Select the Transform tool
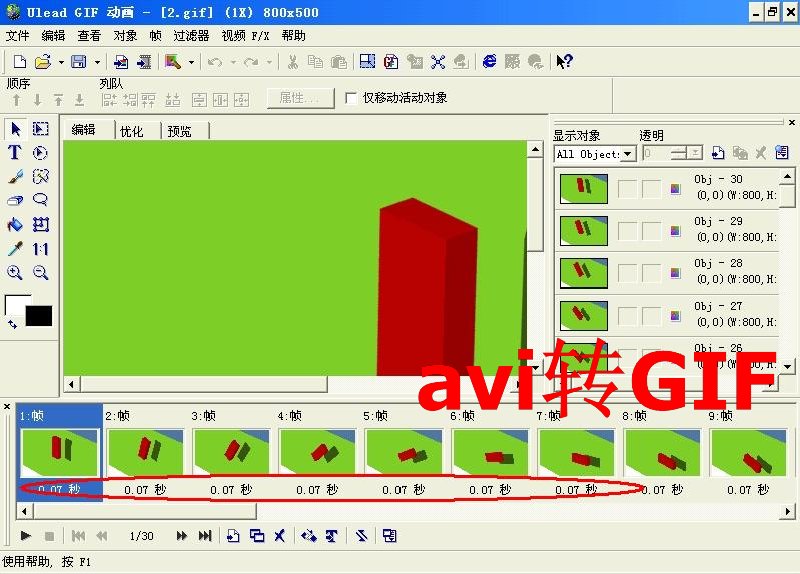The image size is (800, 574). (x=40, y=224)
